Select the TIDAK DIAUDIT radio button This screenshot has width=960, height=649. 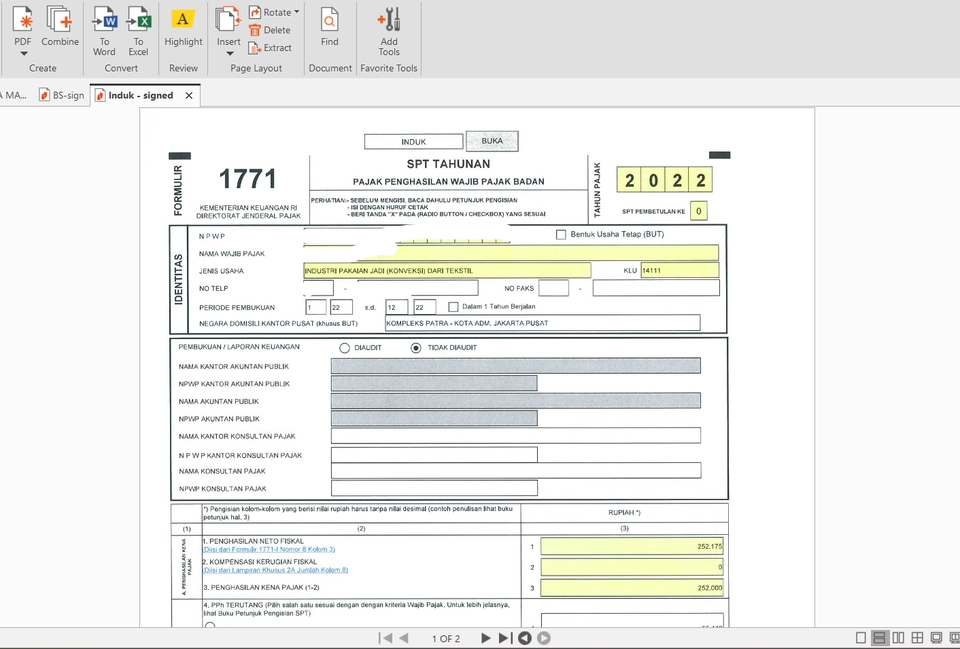coord(416,348)
